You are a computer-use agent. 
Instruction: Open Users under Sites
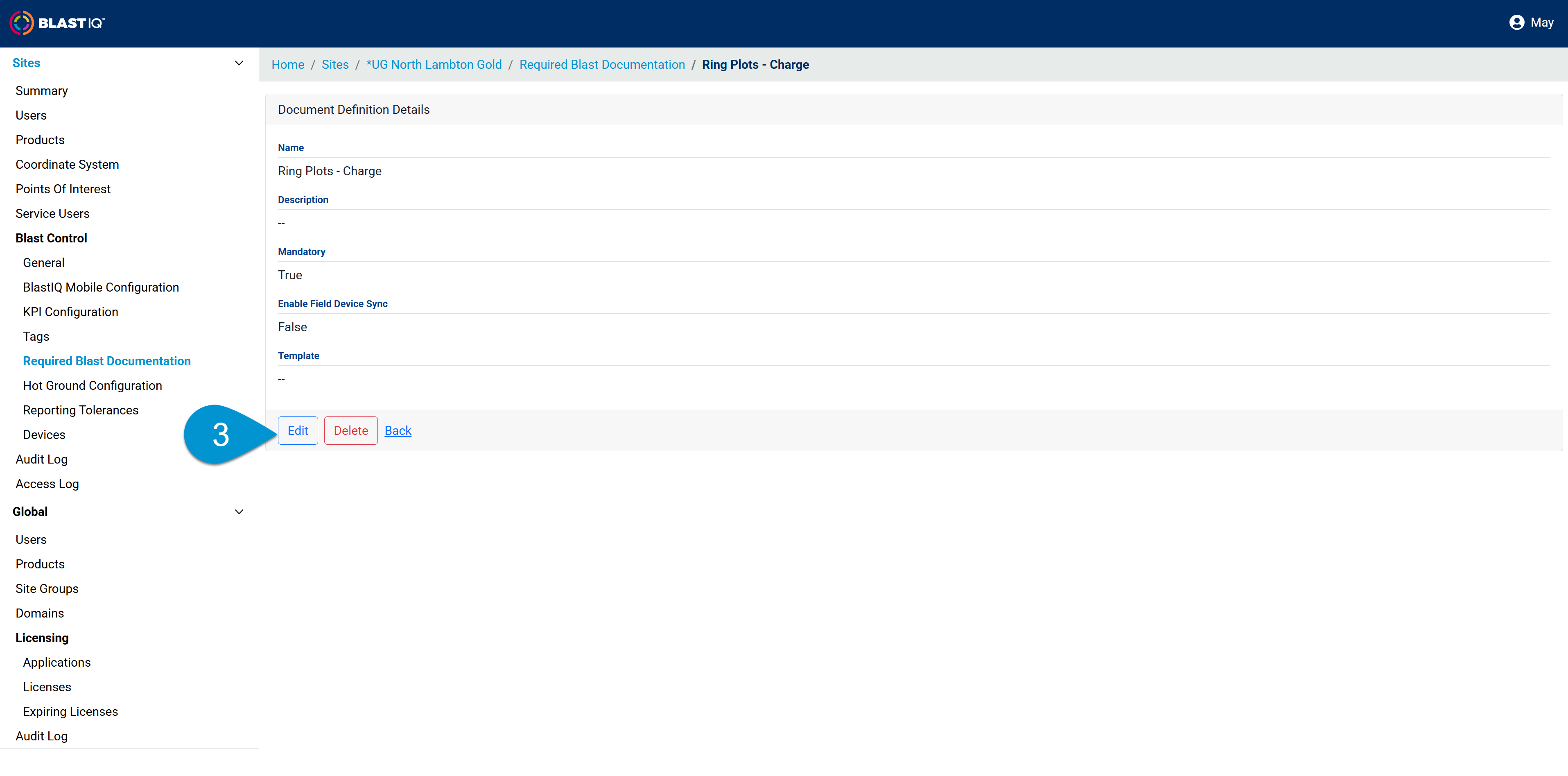pos(31,115)
